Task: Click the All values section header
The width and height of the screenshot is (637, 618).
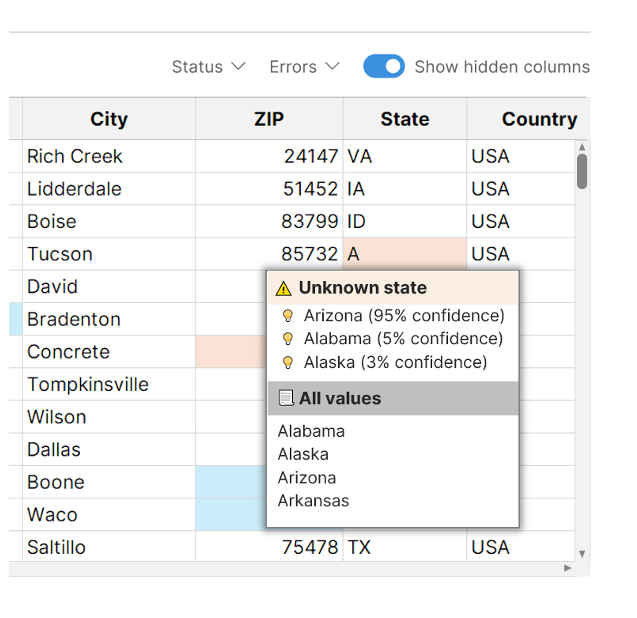Action: pos(393,398)
